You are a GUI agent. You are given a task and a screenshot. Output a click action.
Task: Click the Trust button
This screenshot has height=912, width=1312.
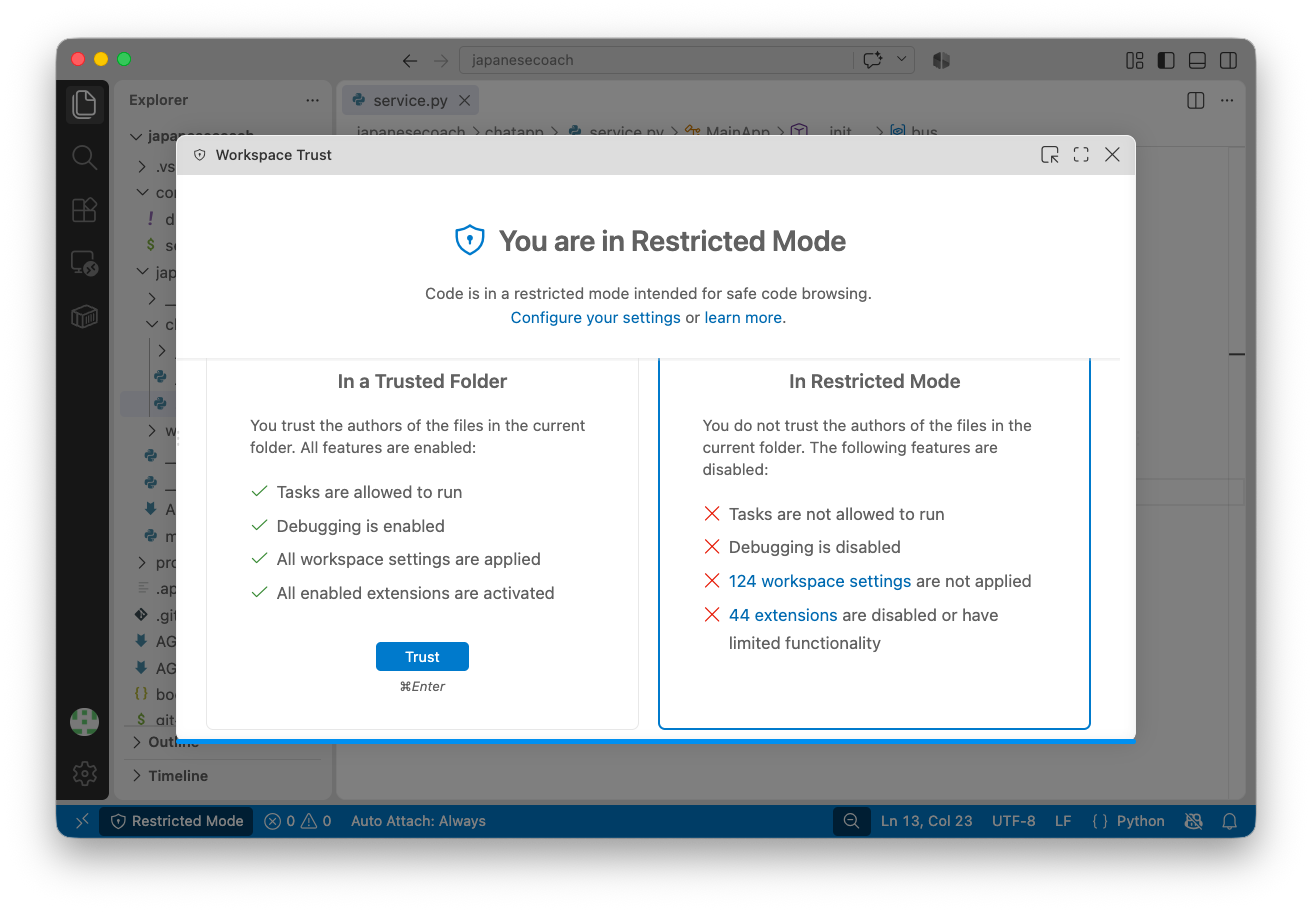click(422, 657)
